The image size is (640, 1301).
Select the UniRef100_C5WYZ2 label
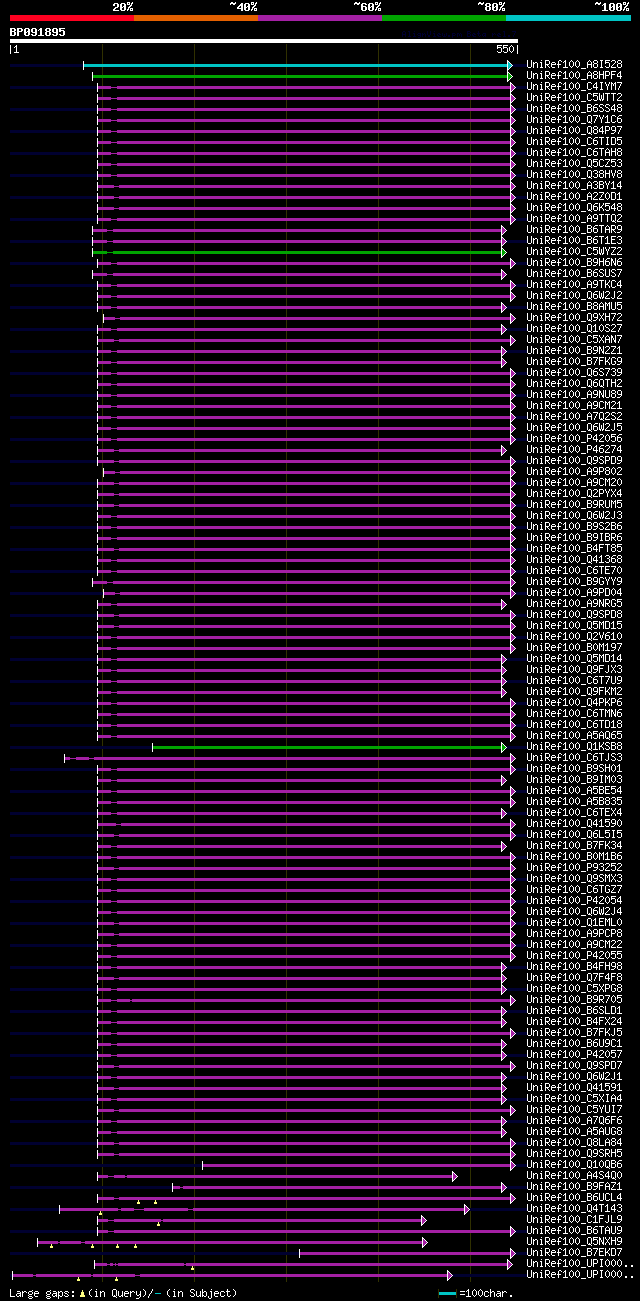(x=574, y=252)
